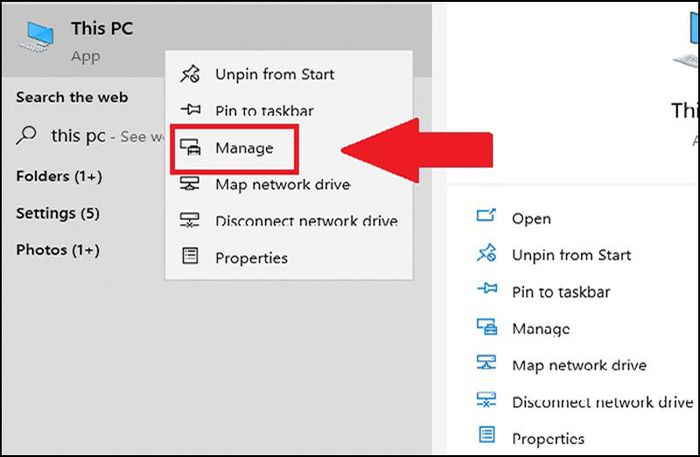Click the This PC computer icon in search results
Image resolution: width=700 pixels, height=457 pixels.
(x=37, y=37)
